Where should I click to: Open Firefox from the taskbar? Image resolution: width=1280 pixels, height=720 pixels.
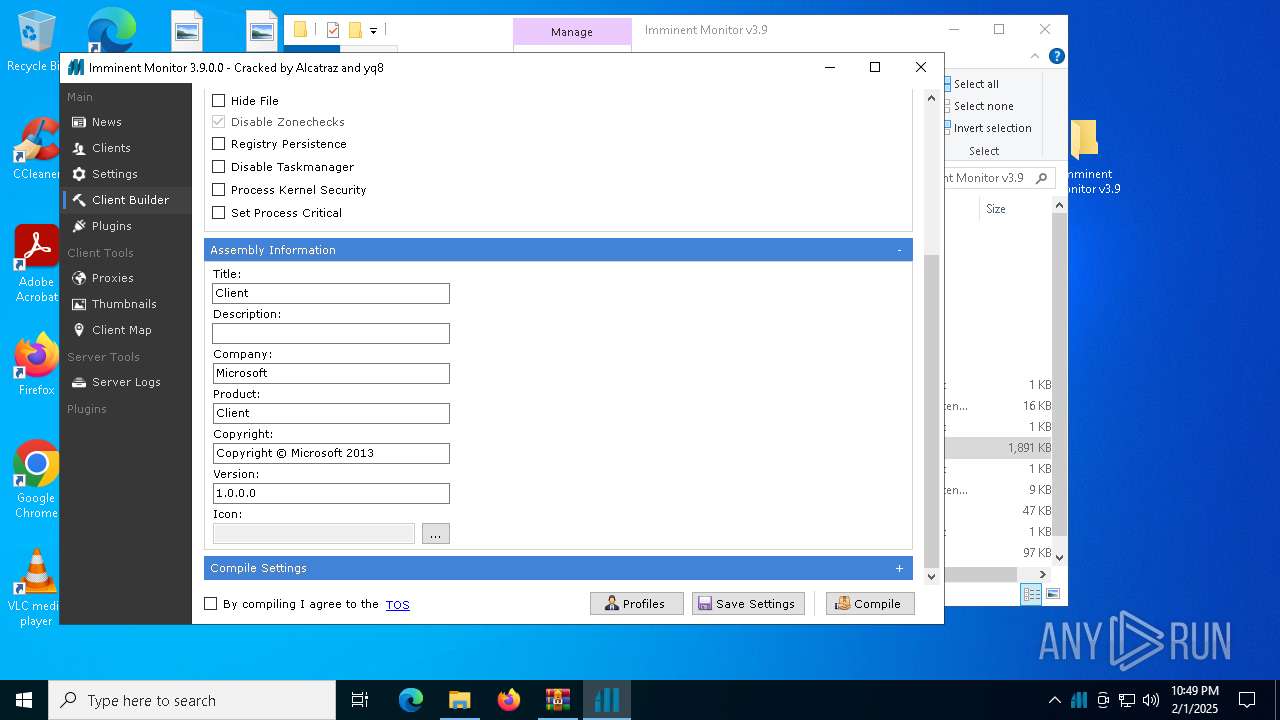point(508,700)
